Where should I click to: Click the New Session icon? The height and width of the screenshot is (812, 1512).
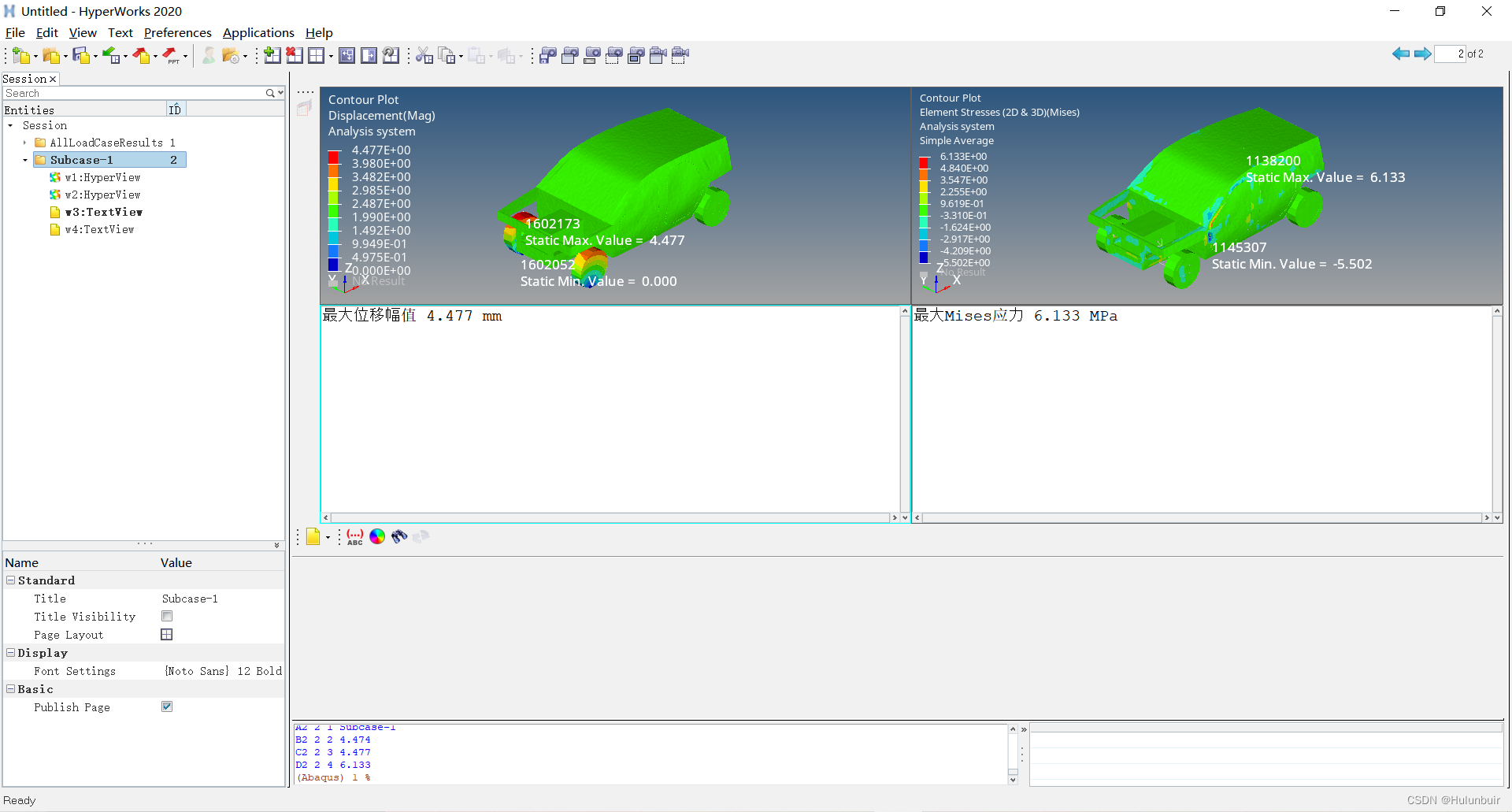20,55
